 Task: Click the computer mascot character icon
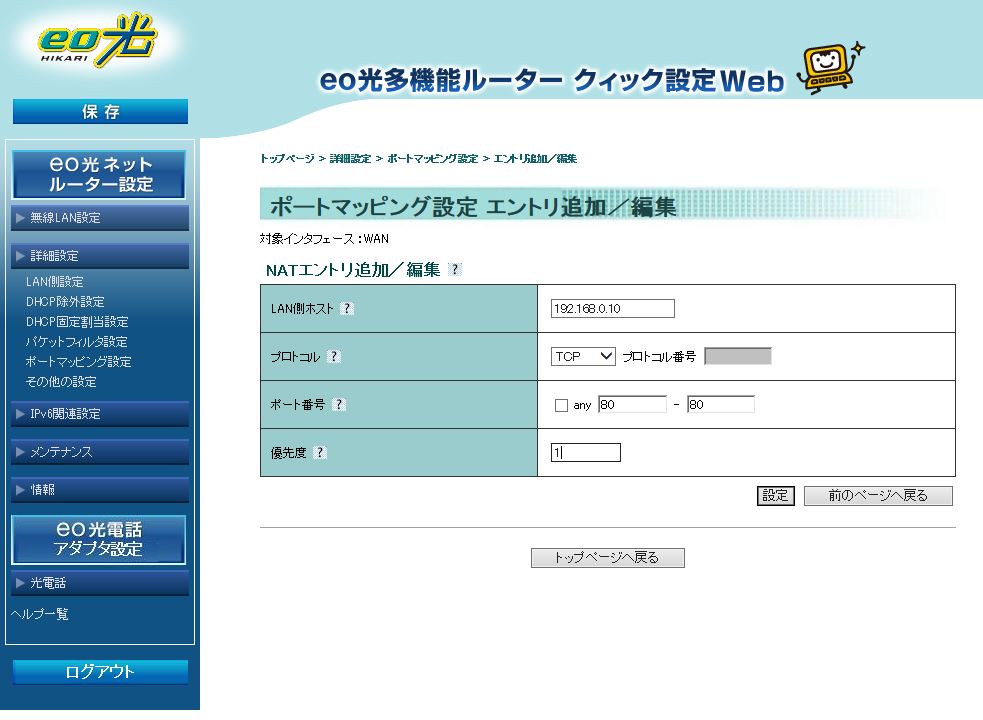point(830,68)
